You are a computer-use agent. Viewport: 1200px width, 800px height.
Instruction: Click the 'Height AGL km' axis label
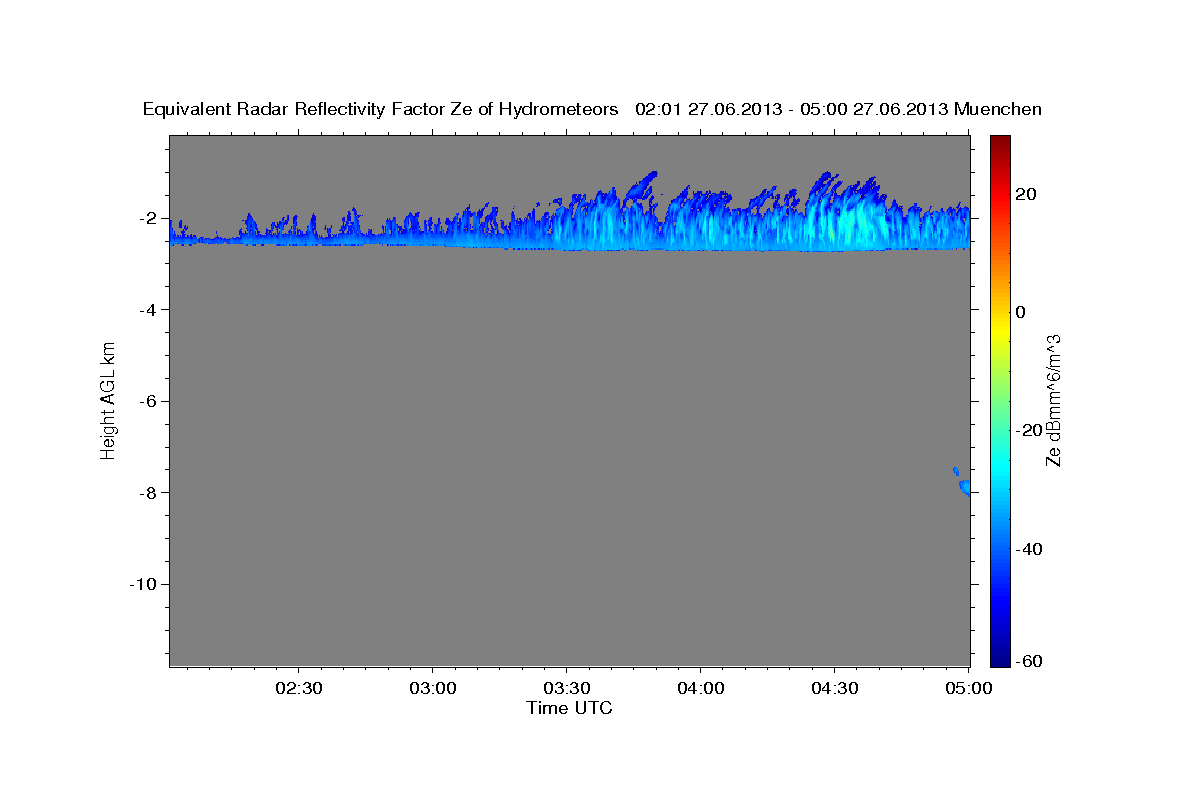(x=108, y=400)
